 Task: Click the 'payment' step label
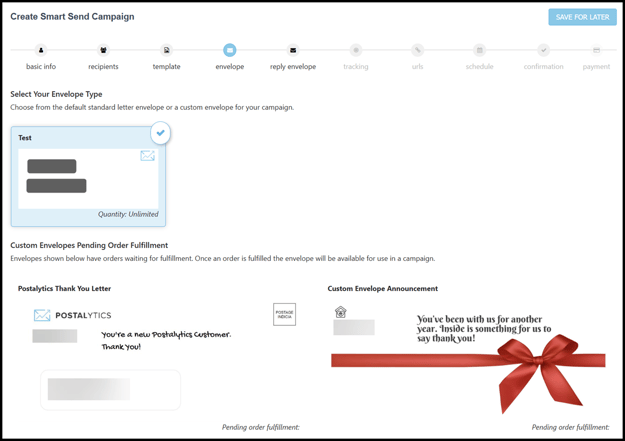click(x=596, y=67)
